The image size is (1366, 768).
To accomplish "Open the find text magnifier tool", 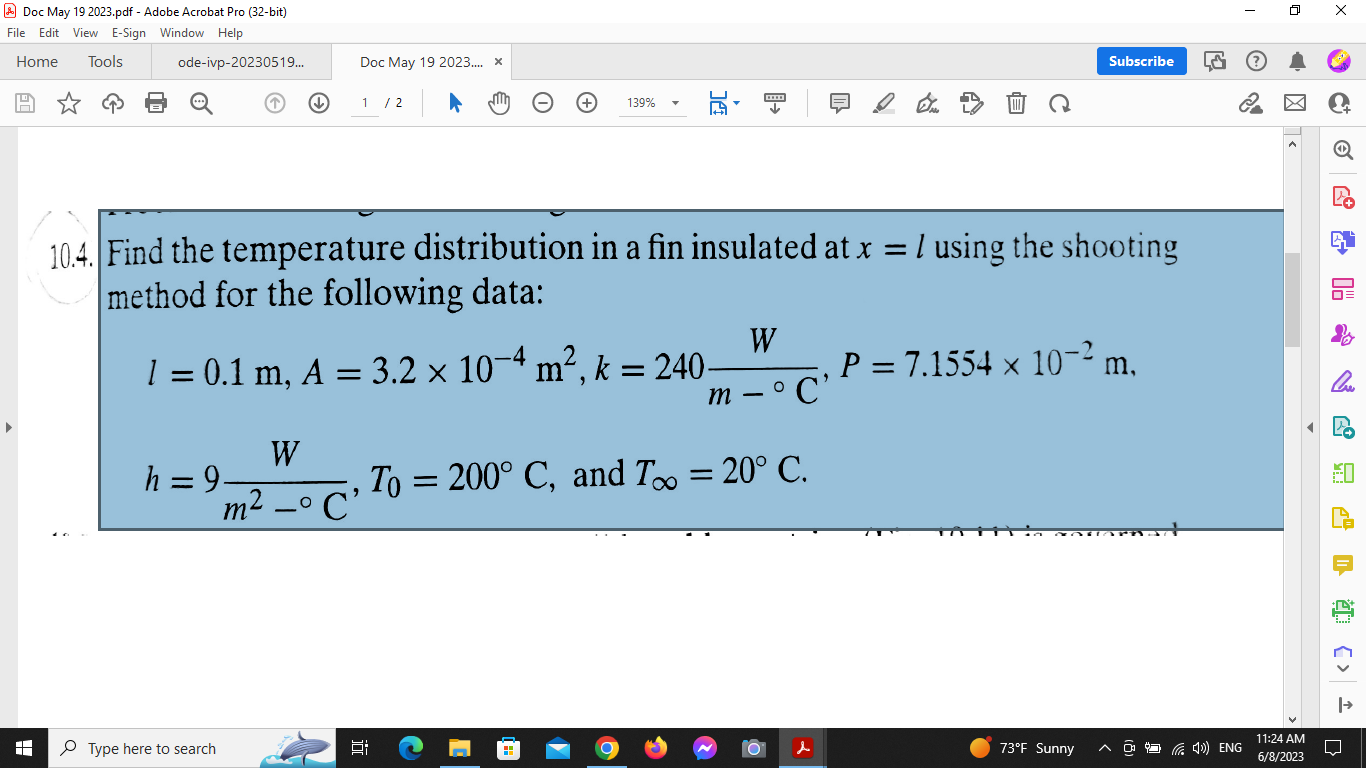I will click(x=200, y=102).
